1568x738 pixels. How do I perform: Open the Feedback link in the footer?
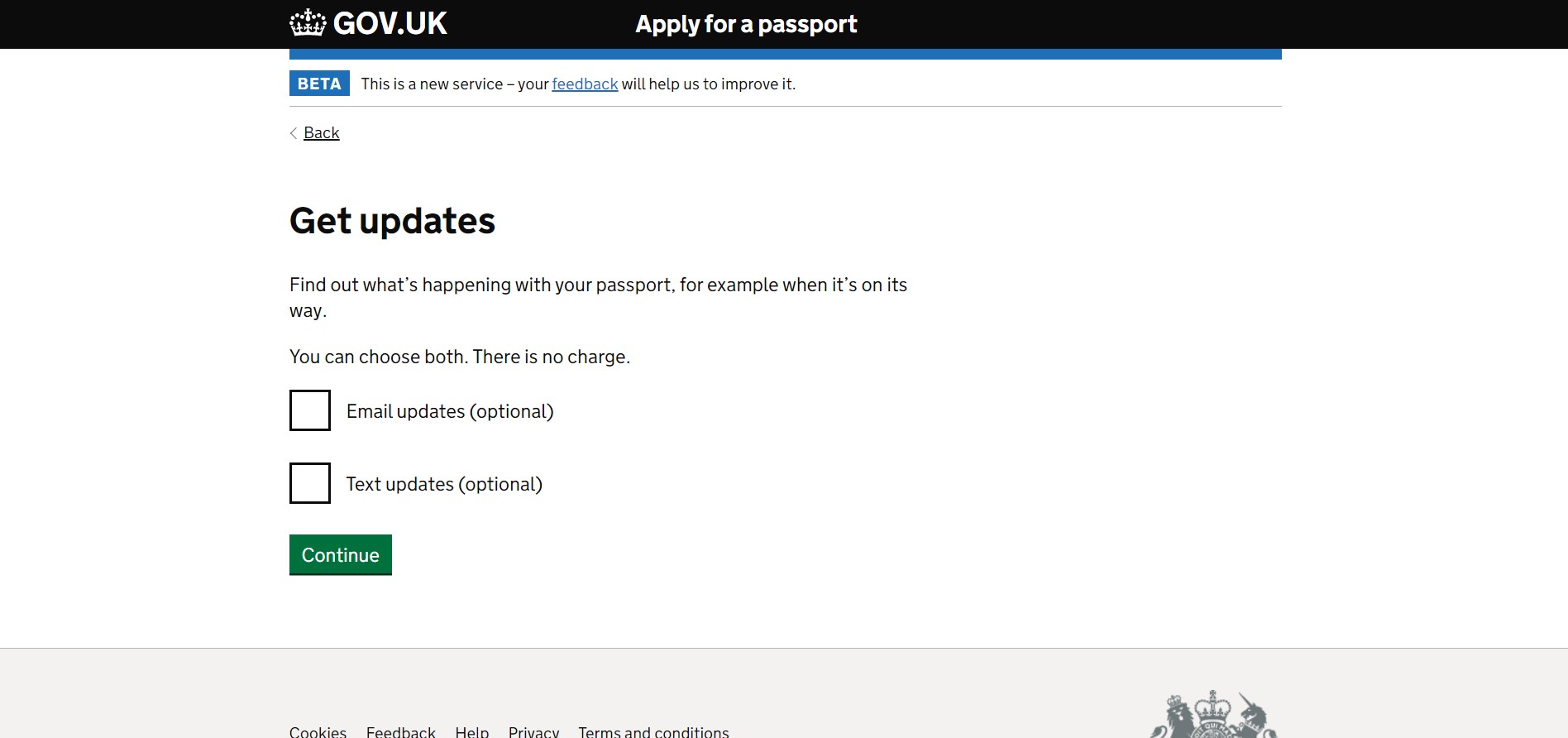point(400,731)
